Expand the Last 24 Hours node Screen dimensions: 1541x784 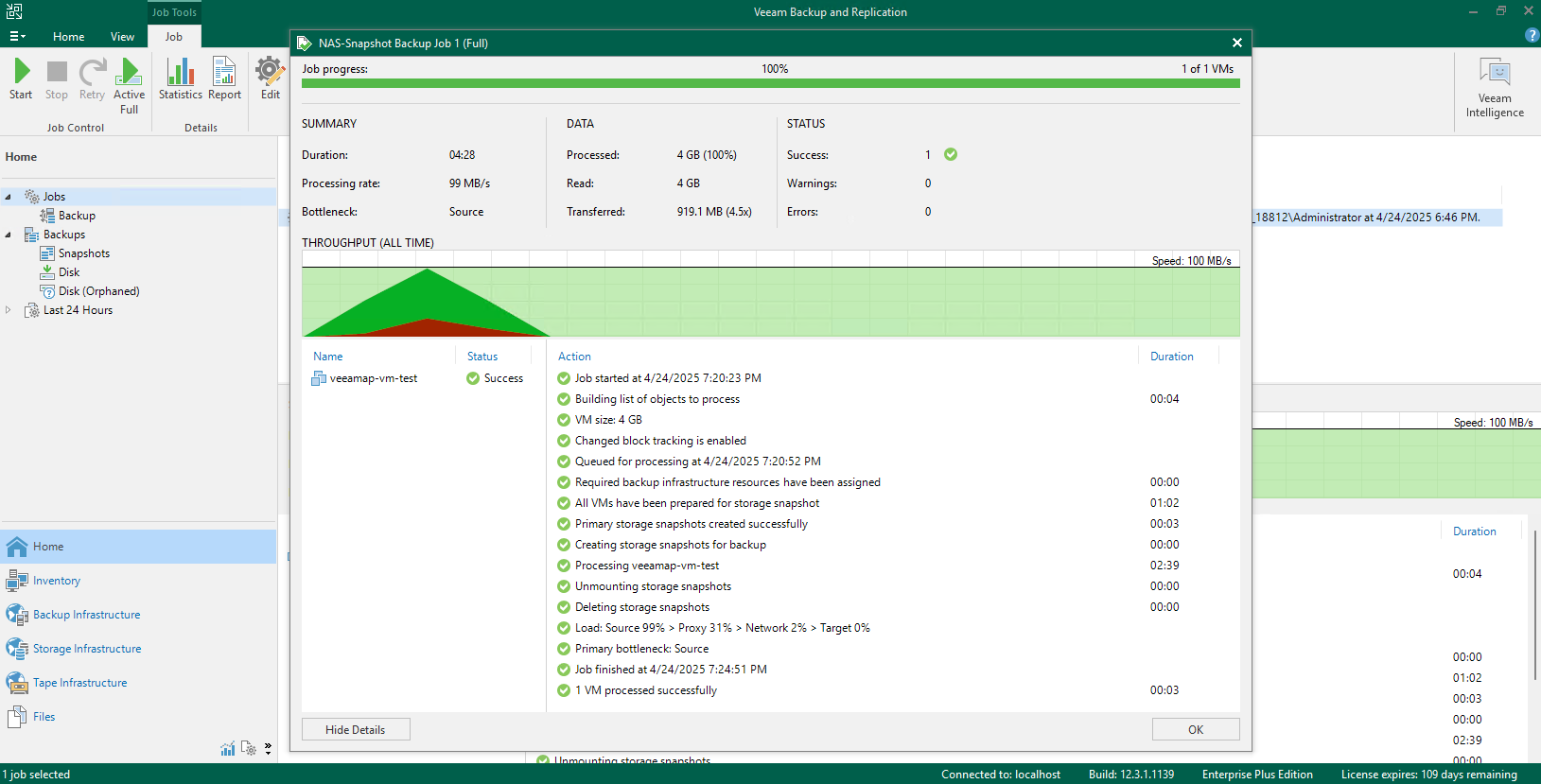(x=9, y=310)
